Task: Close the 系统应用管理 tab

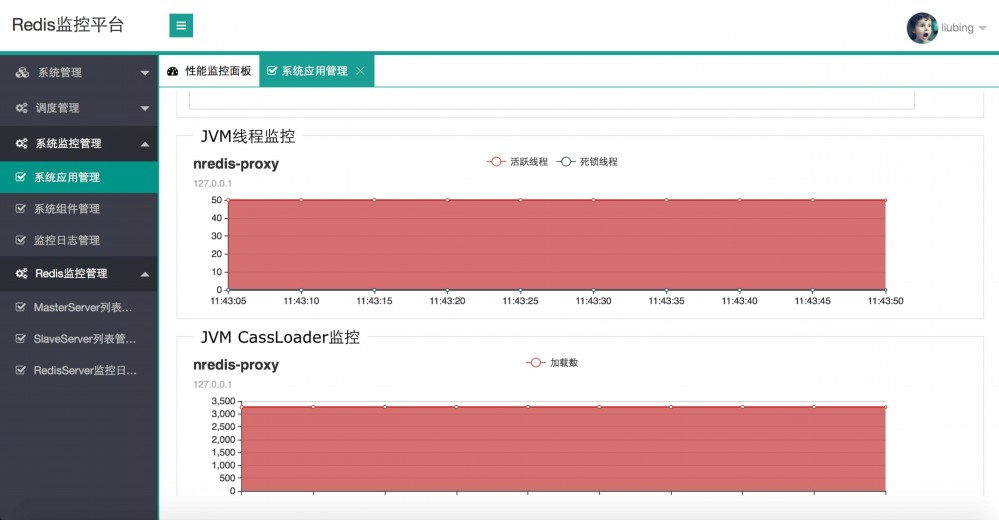Action: [360, 71]
